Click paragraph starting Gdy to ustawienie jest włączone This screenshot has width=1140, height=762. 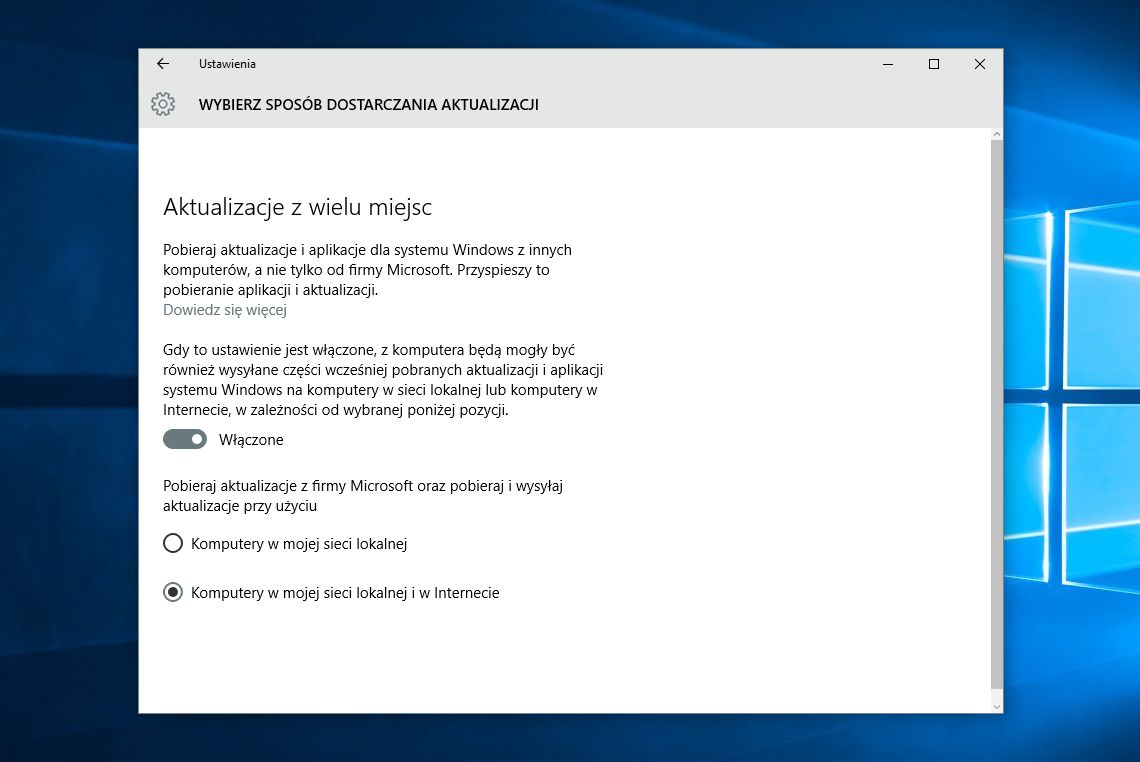[x=383, y=380]
